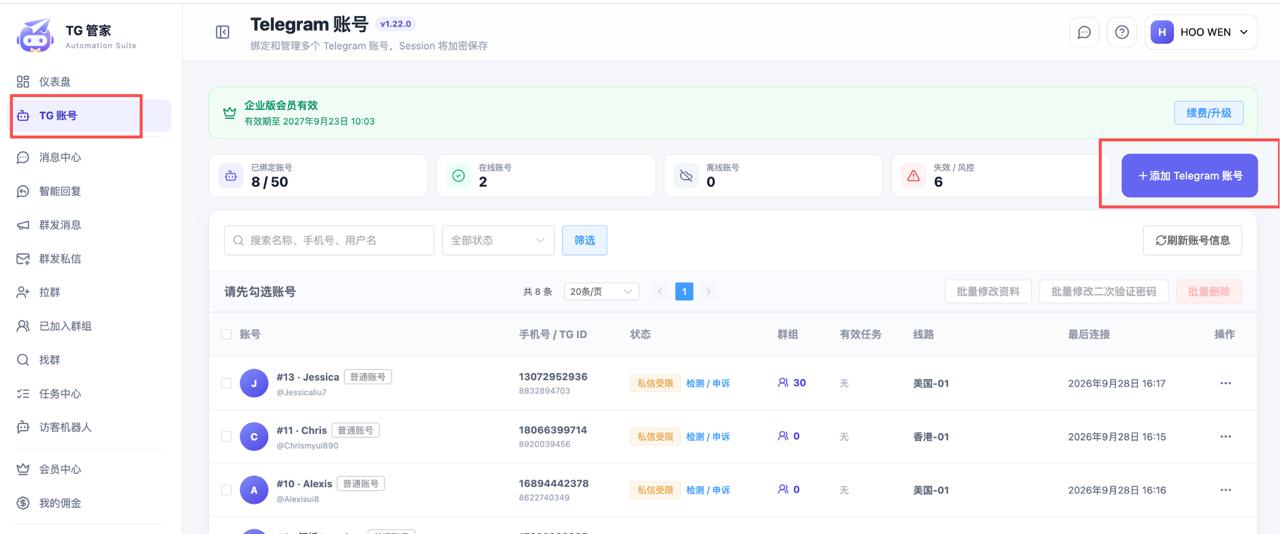The height and width of the screenshot is (534, 1280).
Task: Click the Jessica row J avatar
Action: click(x=254, y=383)
